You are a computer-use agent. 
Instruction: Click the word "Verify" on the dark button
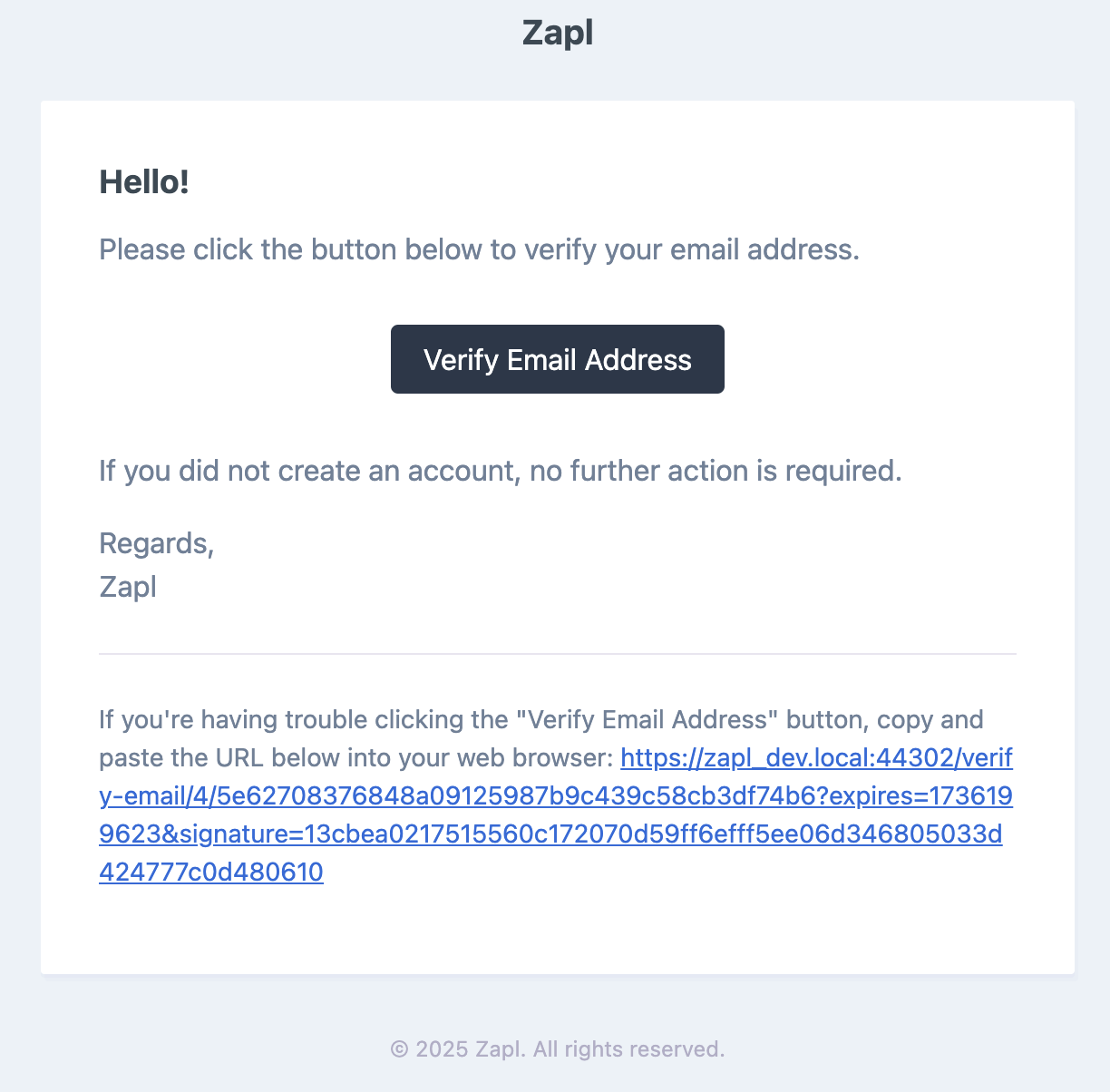pos(461,360)
